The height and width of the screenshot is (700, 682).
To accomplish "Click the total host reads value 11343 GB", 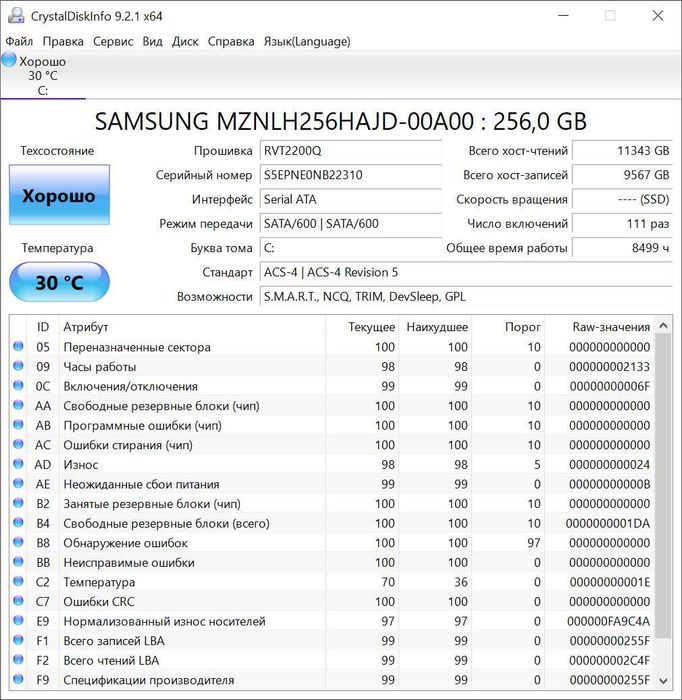I will [x=622, y=150].
